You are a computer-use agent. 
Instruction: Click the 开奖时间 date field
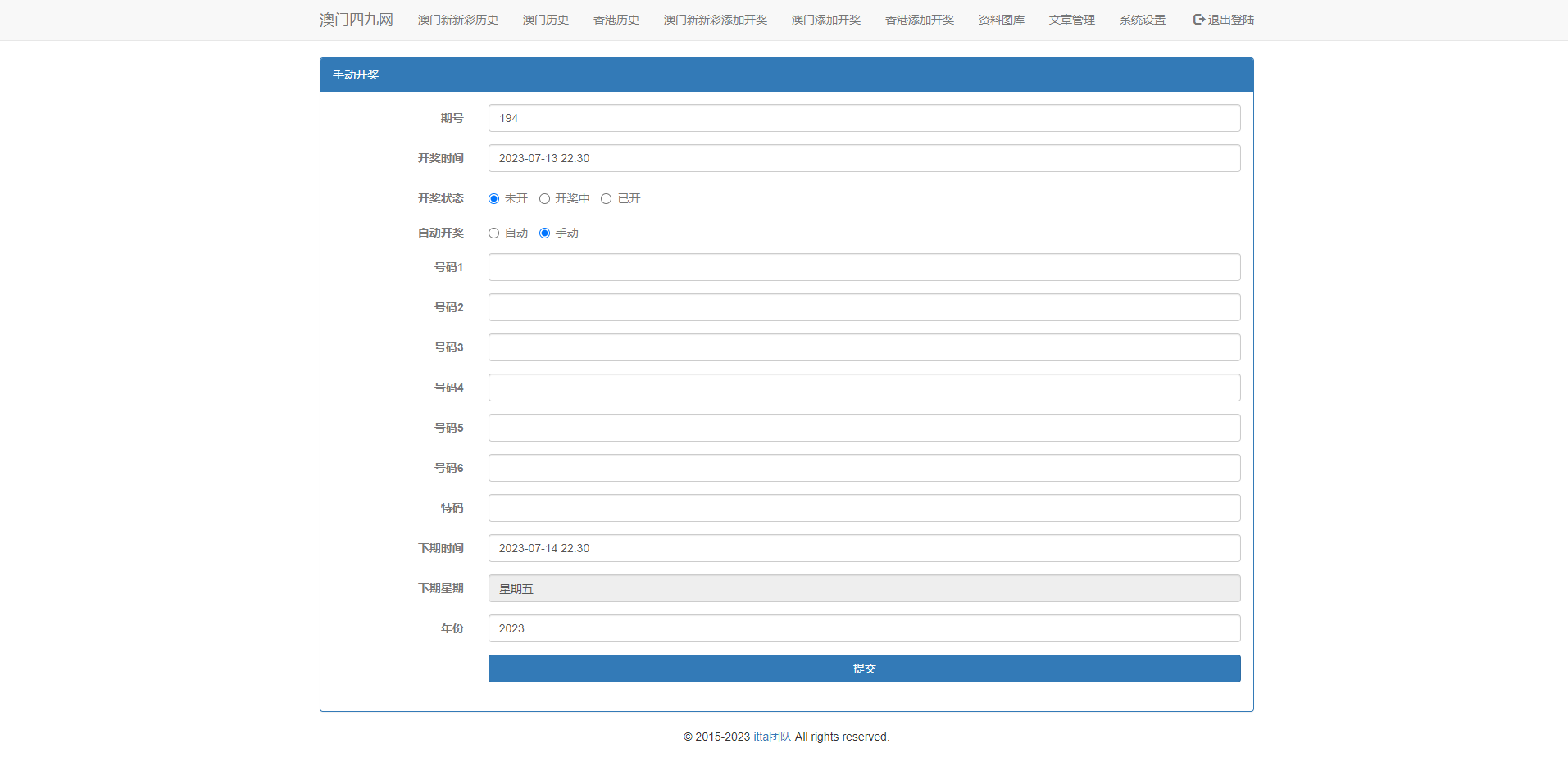point(864,158)
